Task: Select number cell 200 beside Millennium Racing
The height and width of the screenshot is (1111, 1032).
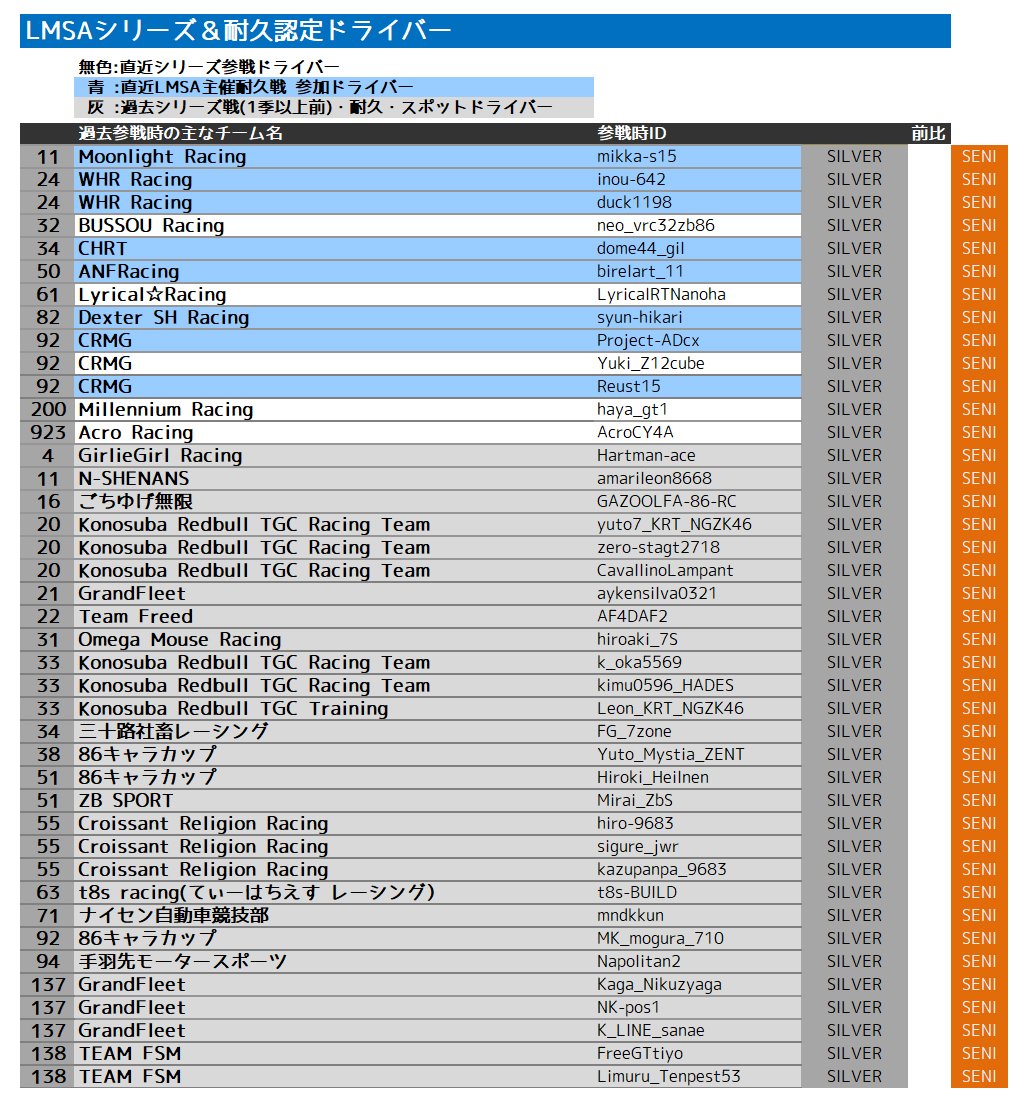Action: pos(47,410)
